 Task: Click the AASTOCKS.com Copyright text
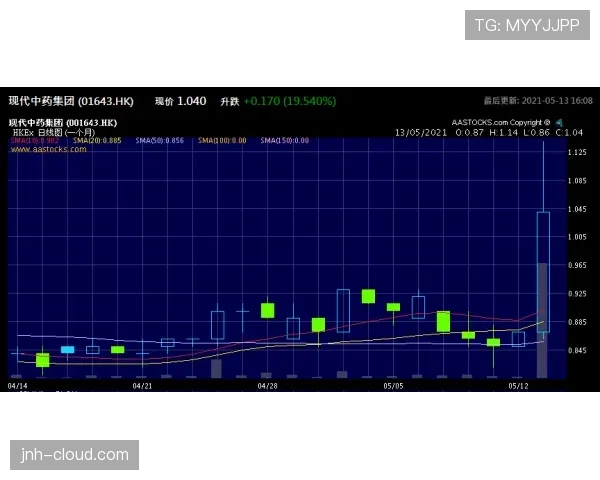point(501,122)
